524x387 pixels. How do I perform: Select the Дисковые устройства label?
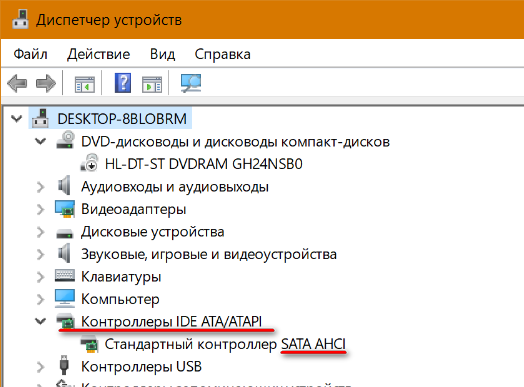(x=152, y=232)
